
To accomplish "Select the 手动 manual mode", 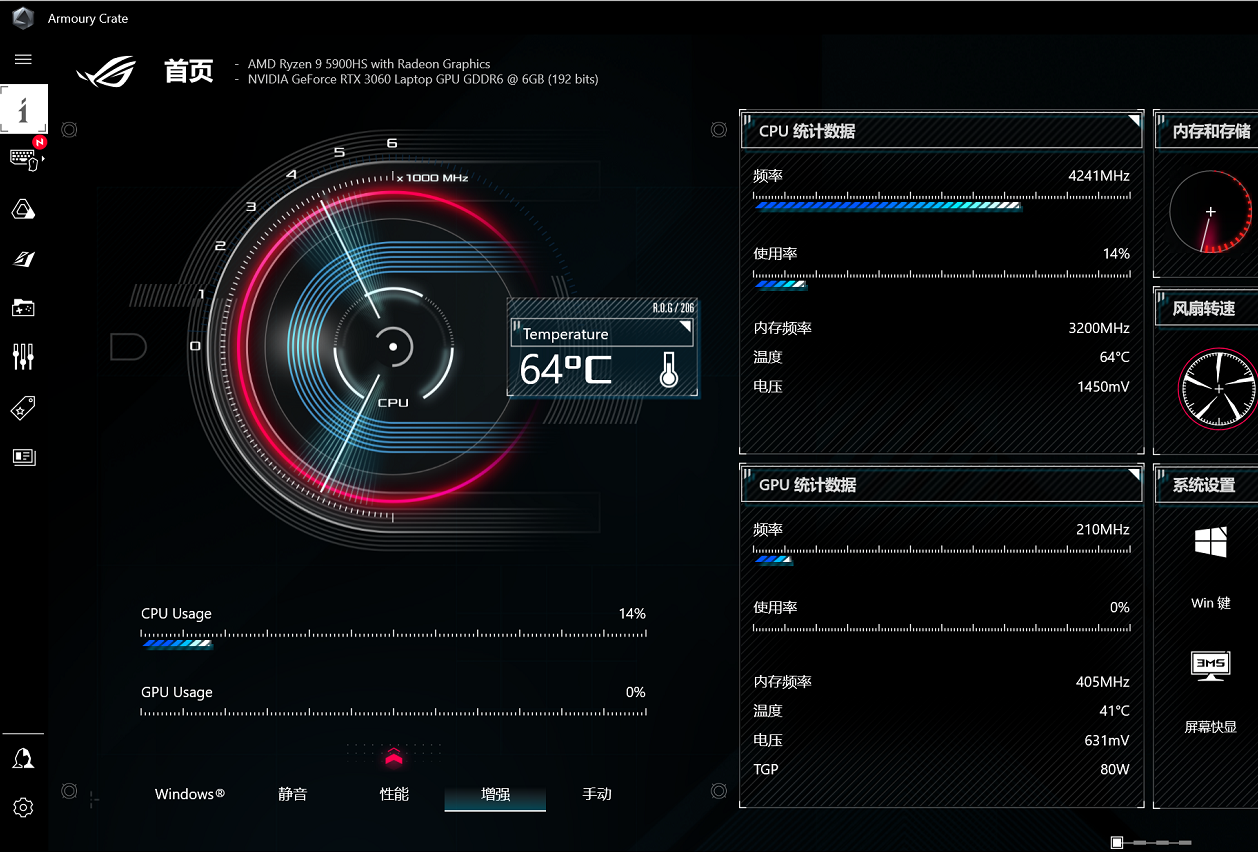I will click(x=597, y=794).
